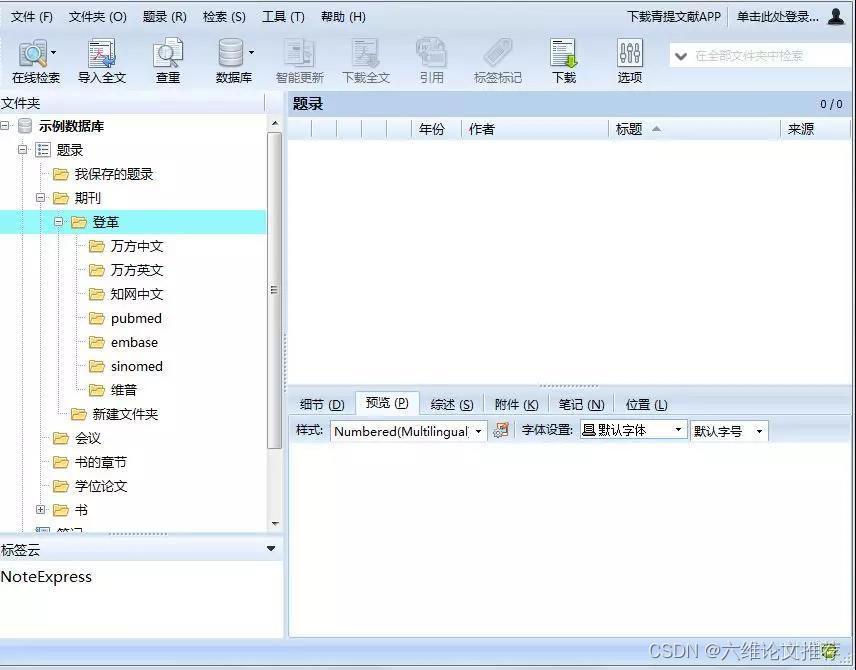Open the 选项 options tool
Image resolution: width=856 pixels, height=670 pixels.
click(629, 61)
